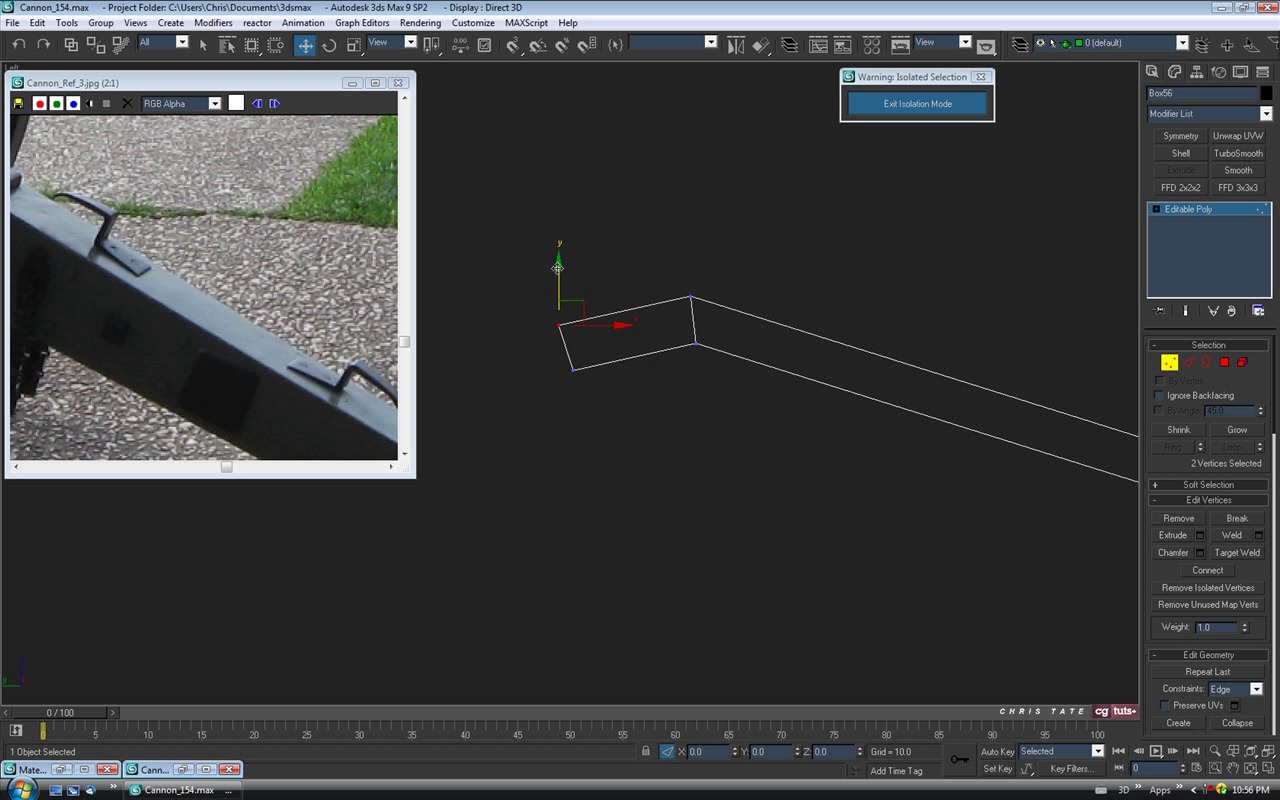Image resolution: width=1280 pixels, height=800 pixels.
Task: Click the Chamfer button
Action: (x=1173, y=552)
